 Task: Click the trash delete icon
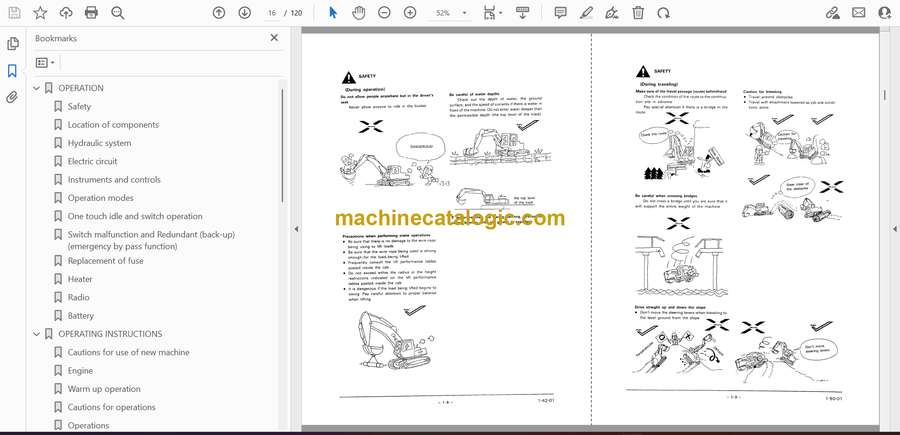(638, 13)
